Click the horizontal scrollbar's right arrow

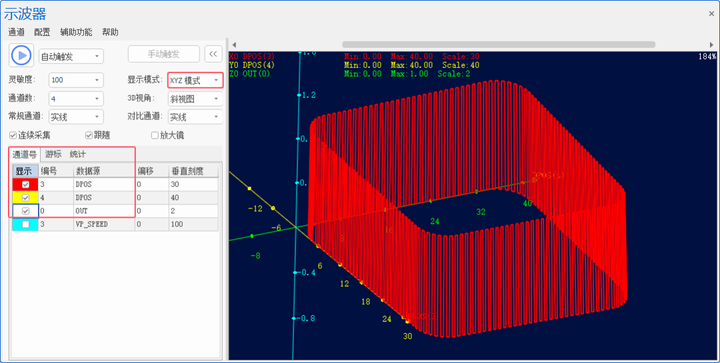711,45
